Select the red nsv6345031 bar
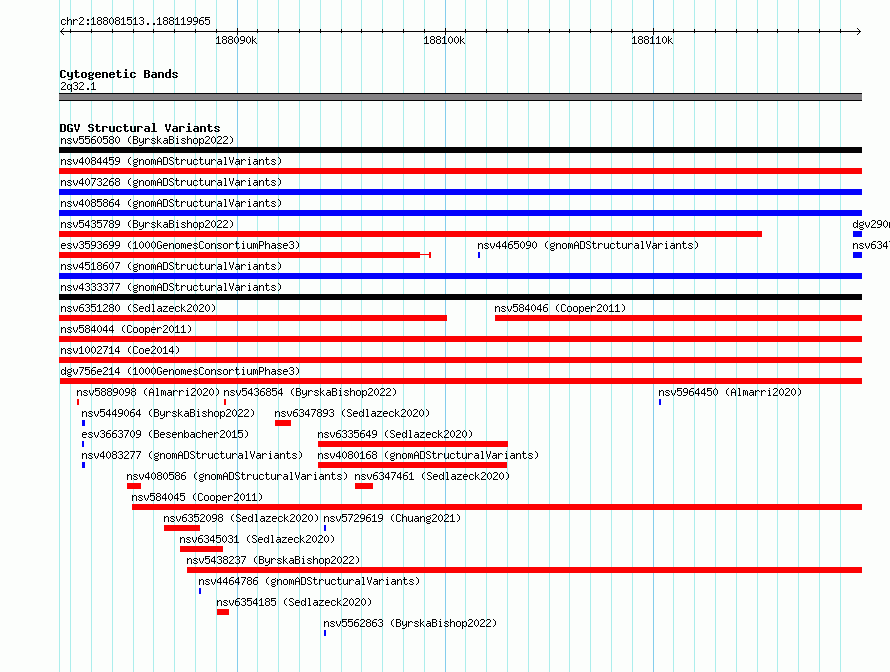The height and width of the screenshot is (672, 890). pos(201,549)
